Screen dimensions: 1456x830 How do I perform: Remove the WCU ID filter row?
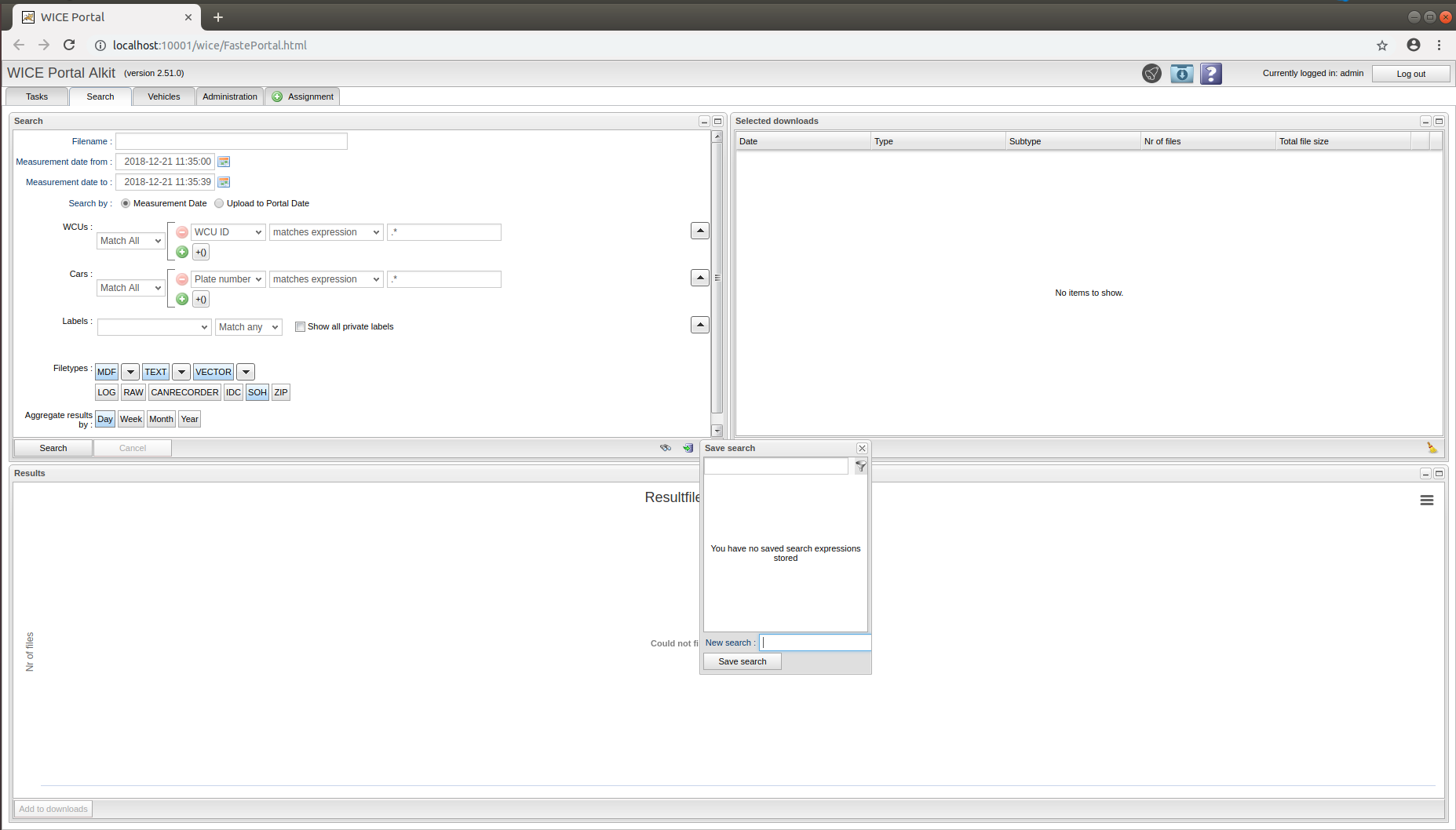pyautogui.click(x=182, y=232)
